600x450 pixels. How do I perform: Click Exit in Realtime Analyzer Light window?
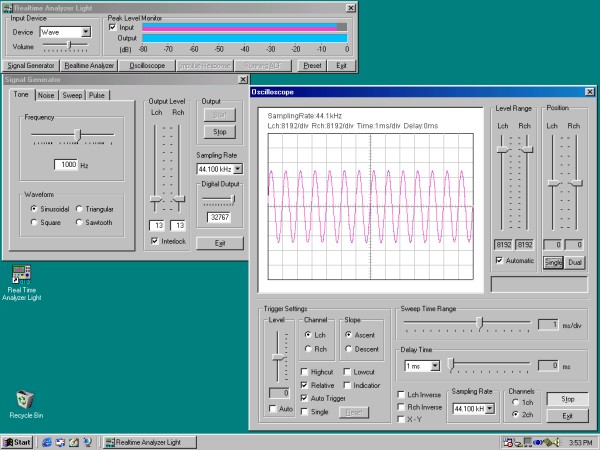point(341,65)
